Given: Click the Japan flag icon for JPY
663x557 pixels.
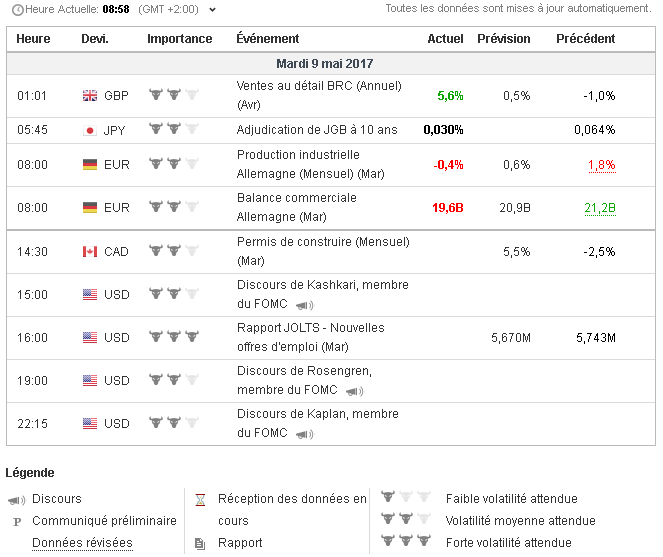Looking at the screenshot, I should click(90, 130).
